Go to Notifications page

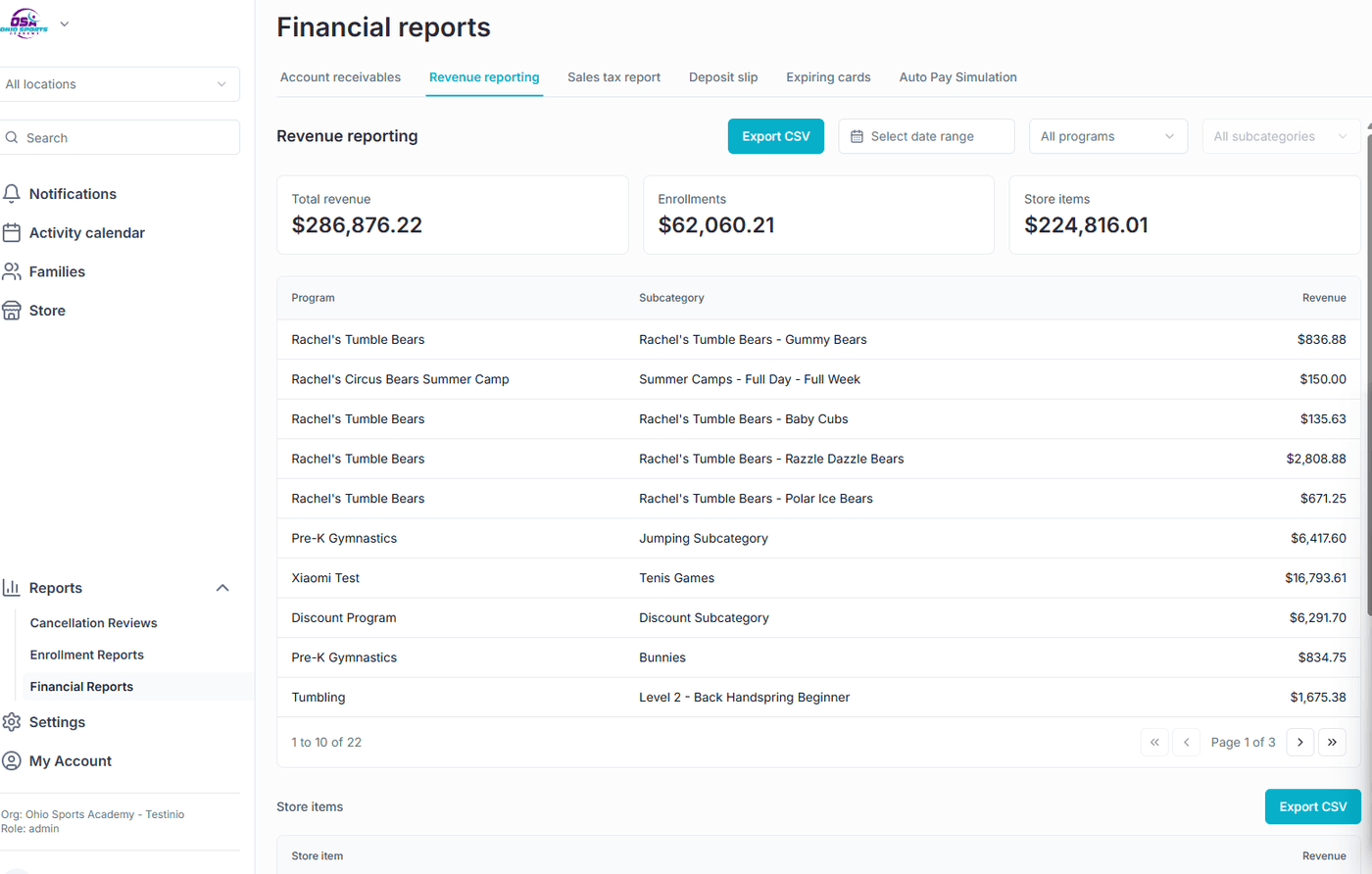click(x=73, y=194)
